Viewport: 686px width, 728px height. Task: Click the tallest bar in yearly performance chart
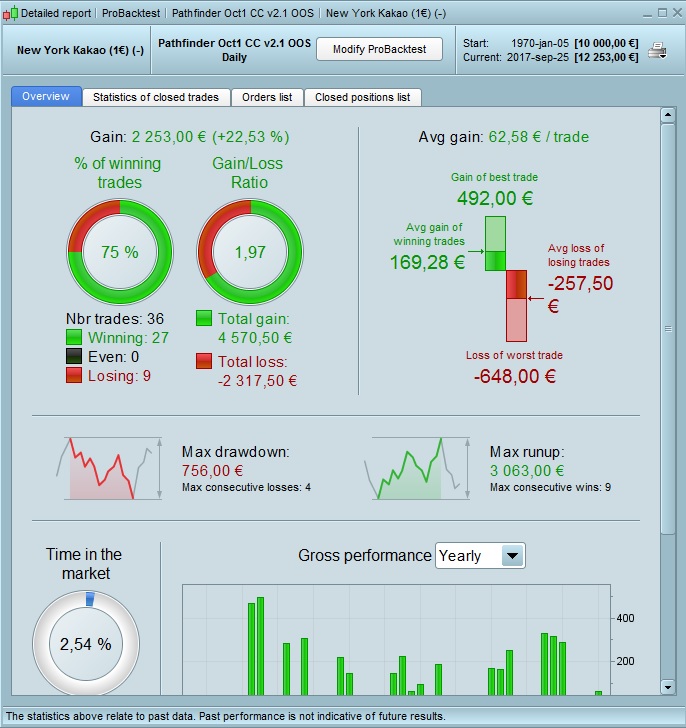(260, 646)
